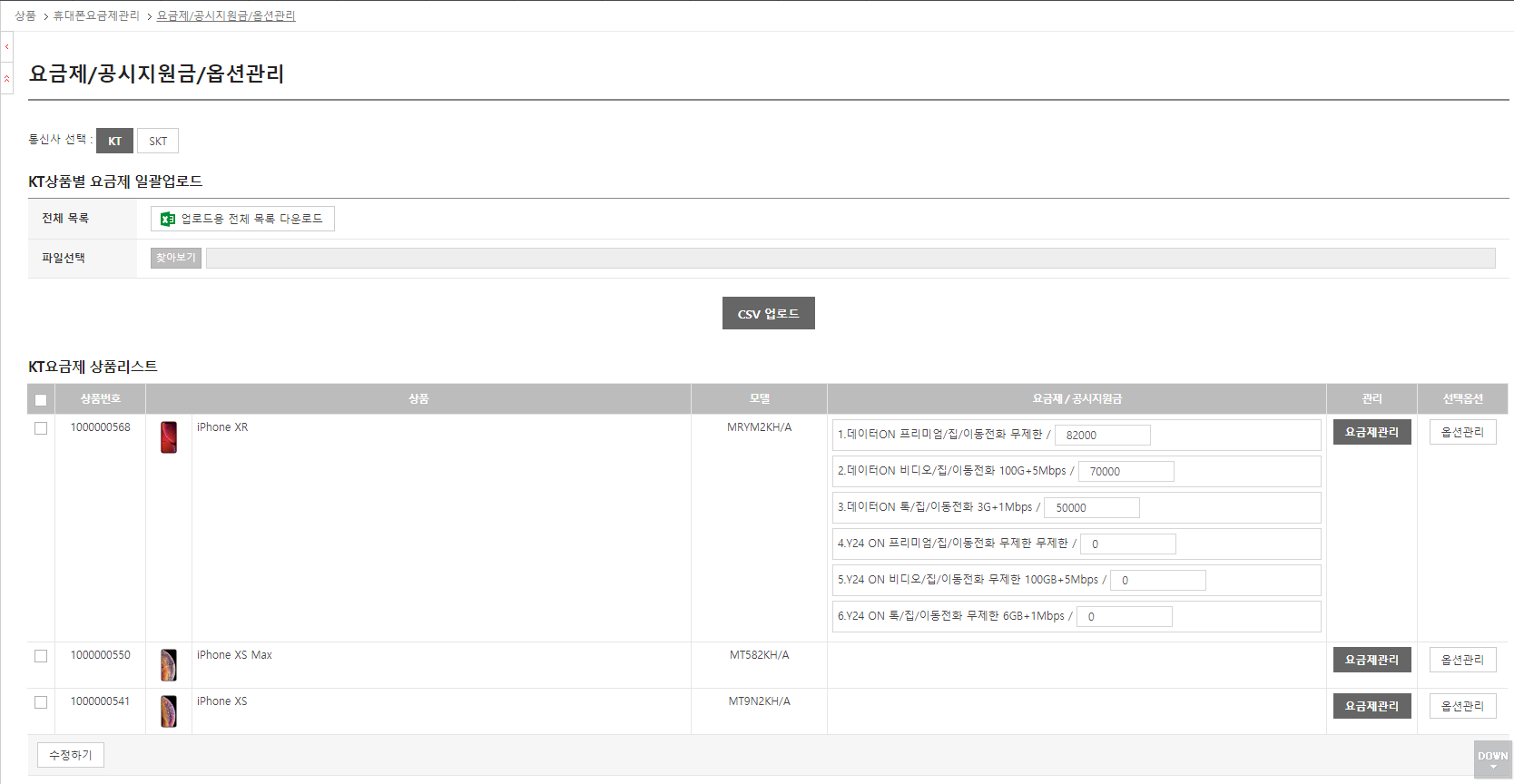
Task: Toggle the select-all checkbox in table header
Action: (41, 400)
